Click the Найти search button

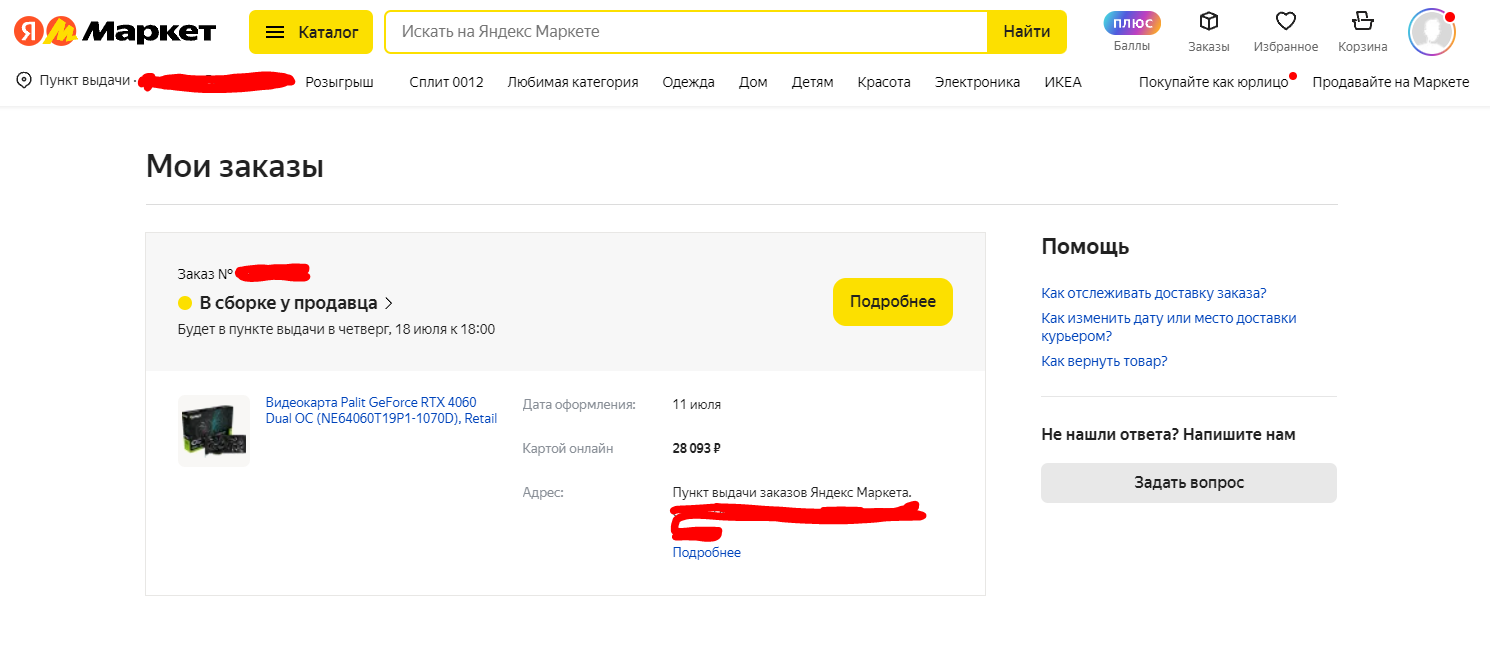click(x=1027, y=32)
